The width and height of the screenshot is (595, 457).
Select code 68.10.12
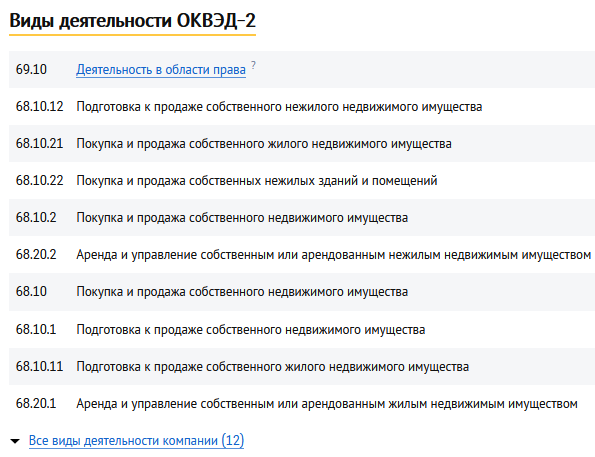39,107
